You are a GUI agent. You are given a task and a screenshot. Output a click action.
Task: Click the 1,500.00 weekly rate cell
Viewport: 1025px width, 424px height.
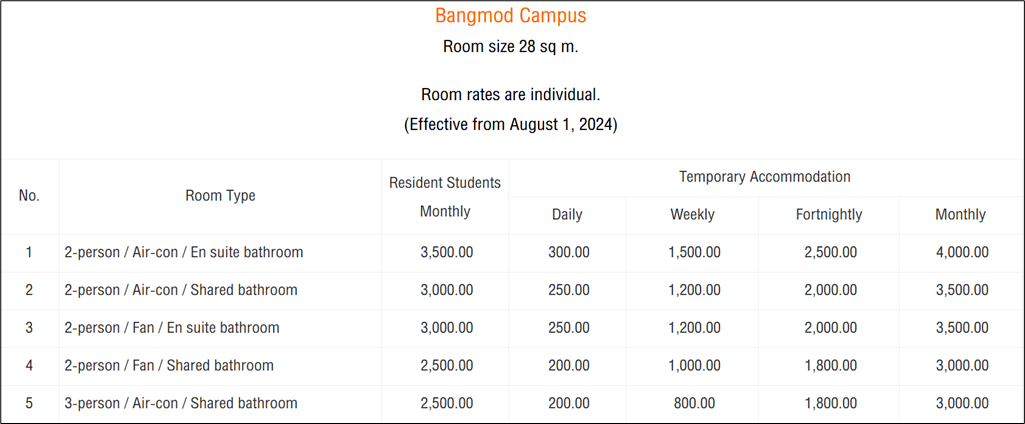point(694,253)
